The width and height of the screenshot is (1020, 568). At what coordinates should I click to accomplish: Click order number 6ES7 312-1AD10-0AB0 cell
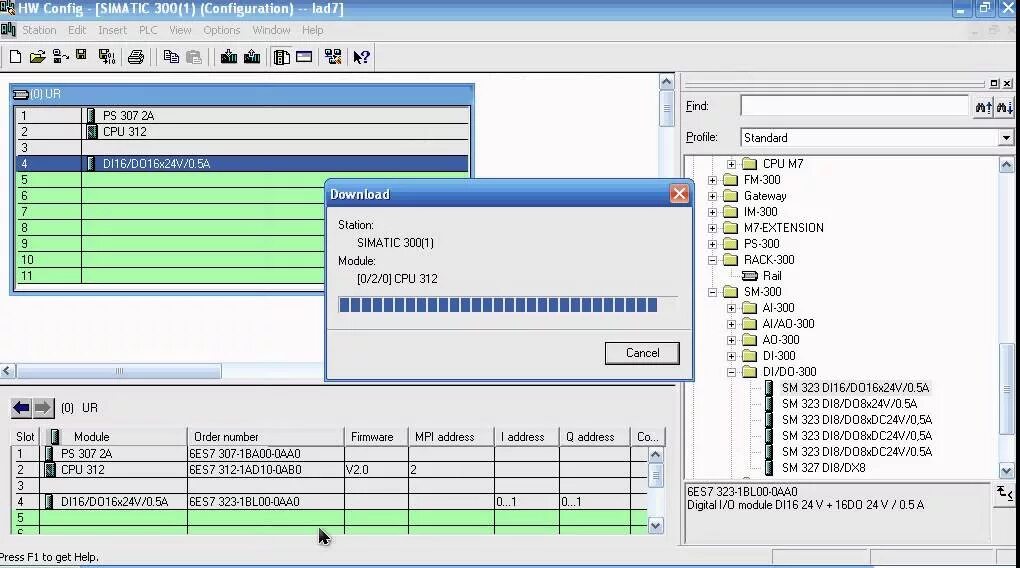(x=265, y=470)
